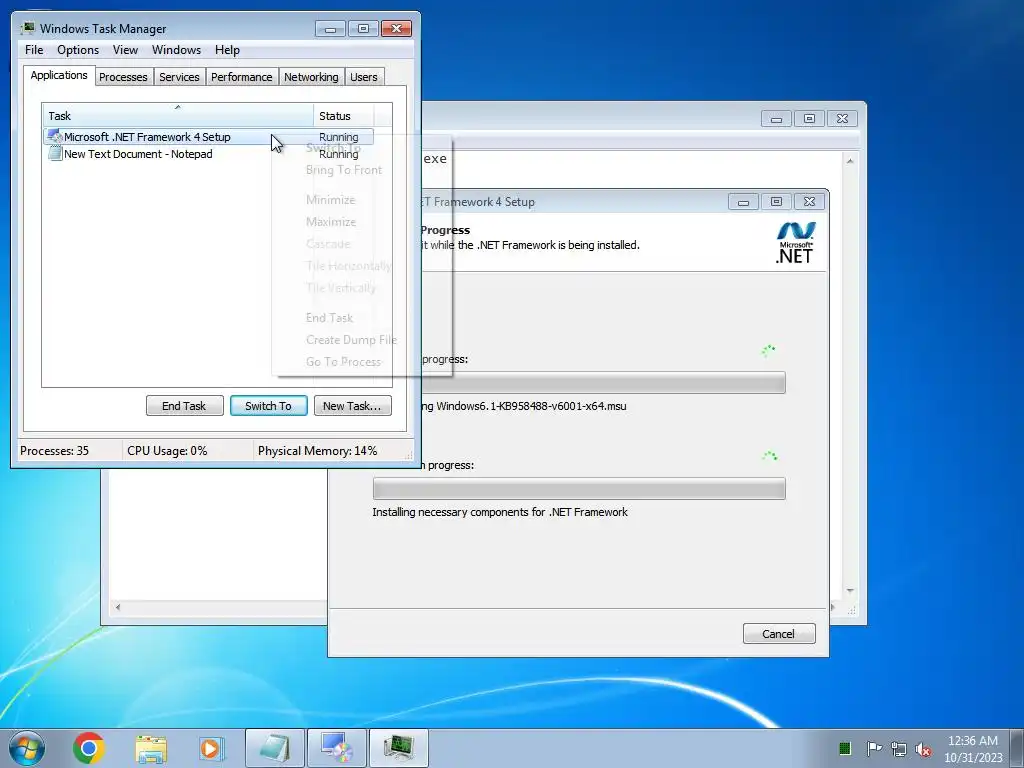Open the Action Center flag icon
This screenshot has width=1024, height=768.
coord(873,748)
